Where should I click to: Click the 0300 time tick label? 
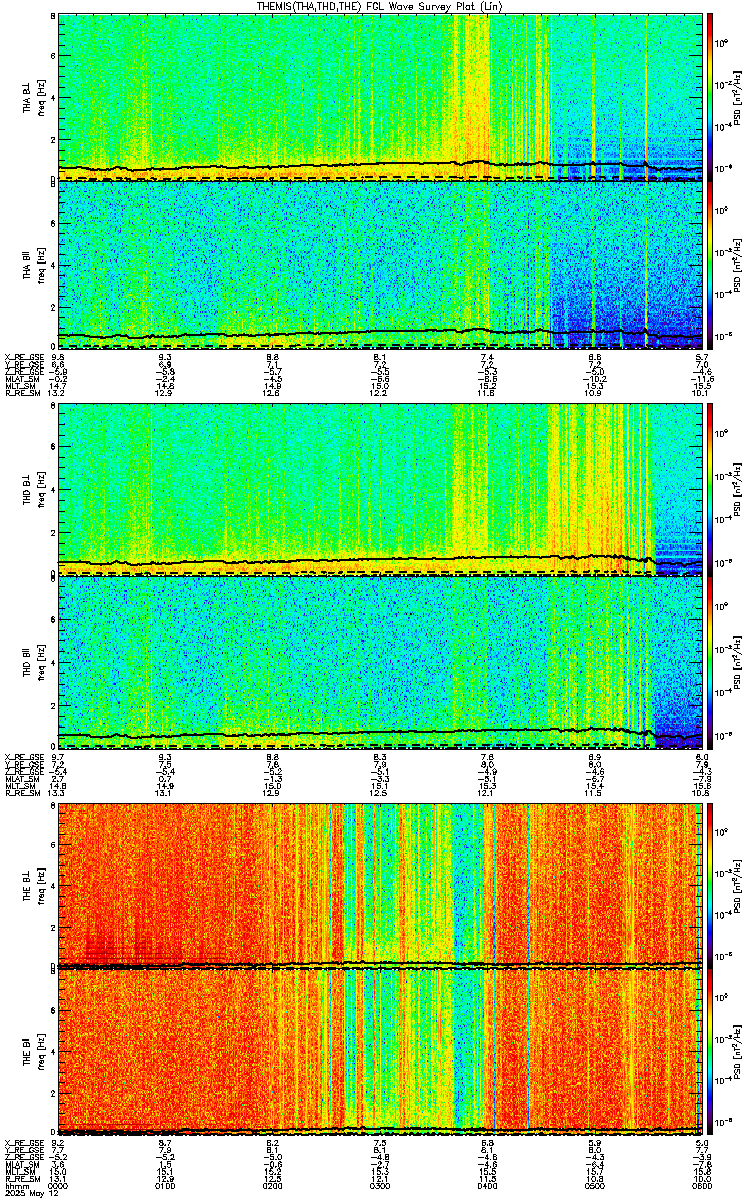tap(380, 1185)
